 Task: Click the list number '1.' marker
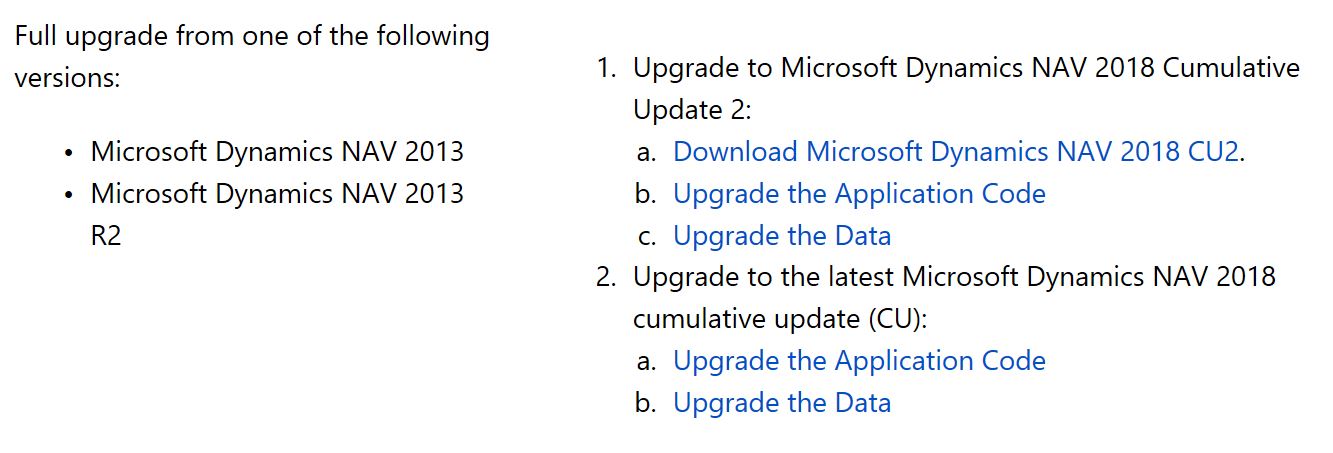607,69
